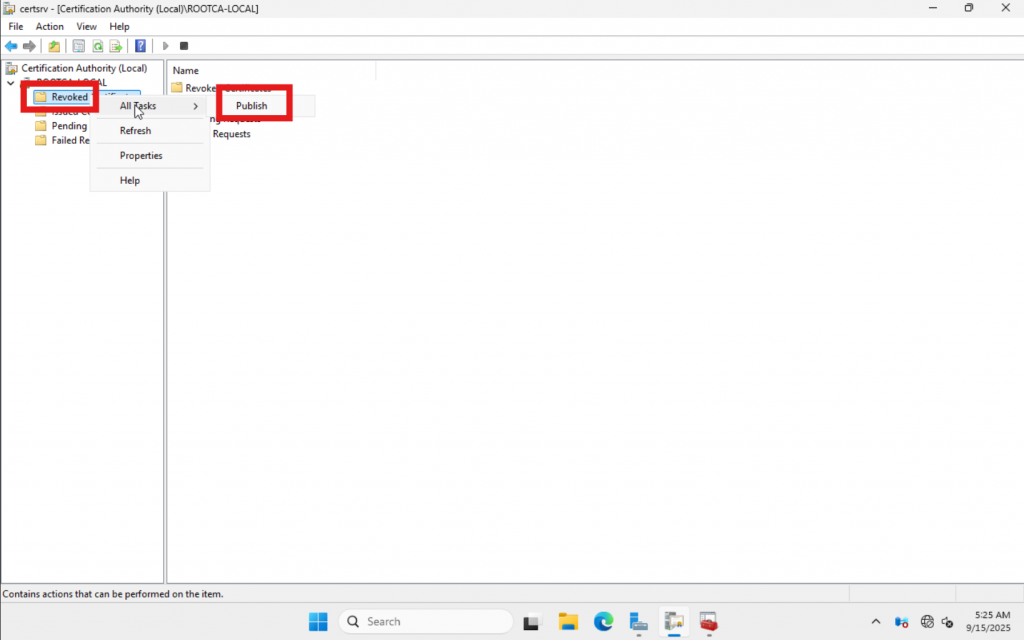Choose Publish from the submenu
This screenshot has height=640, width=1024.
coord(252,106)
